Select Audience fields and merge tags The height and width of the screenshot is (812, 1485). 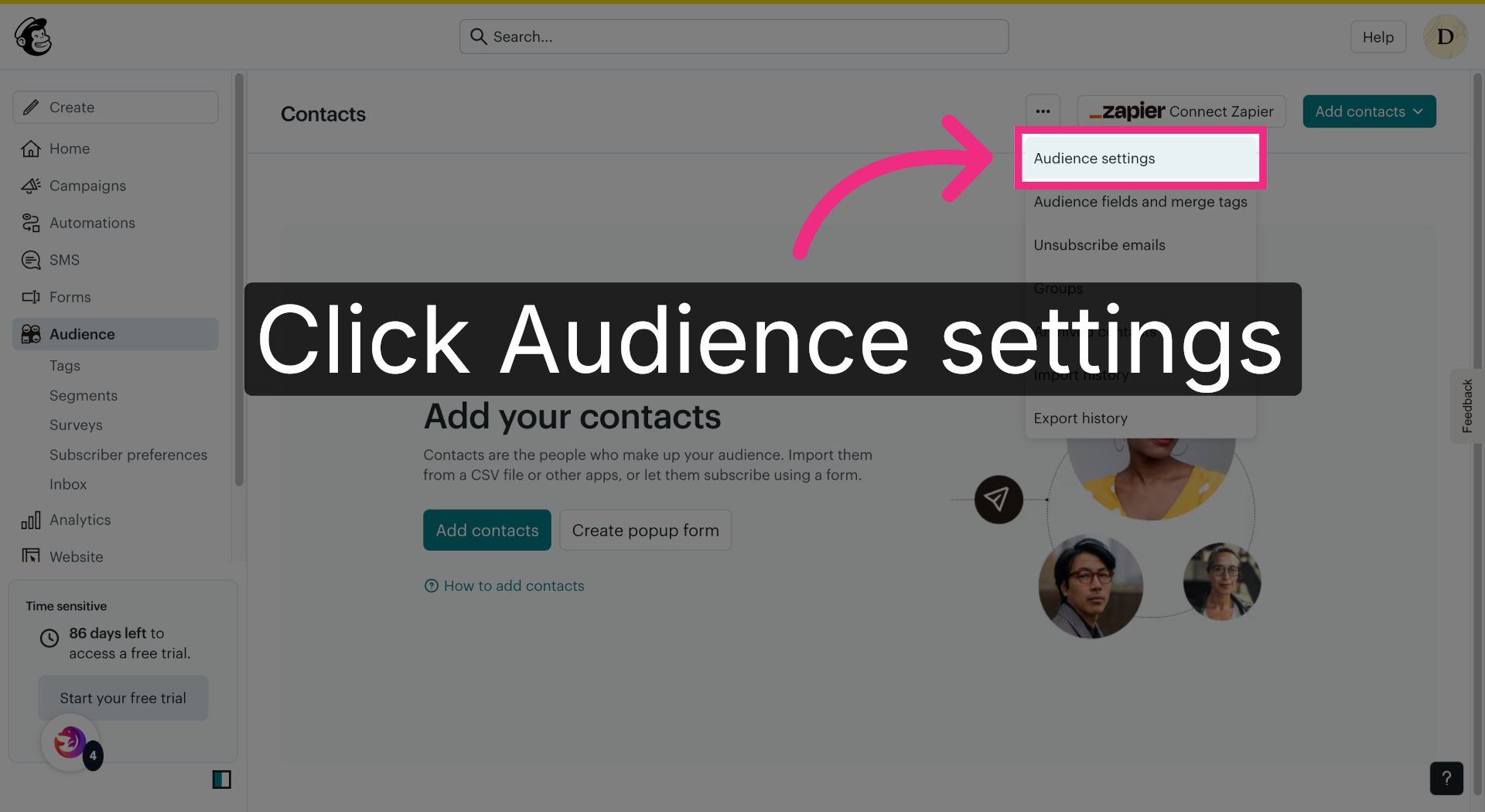[1140, 202]
